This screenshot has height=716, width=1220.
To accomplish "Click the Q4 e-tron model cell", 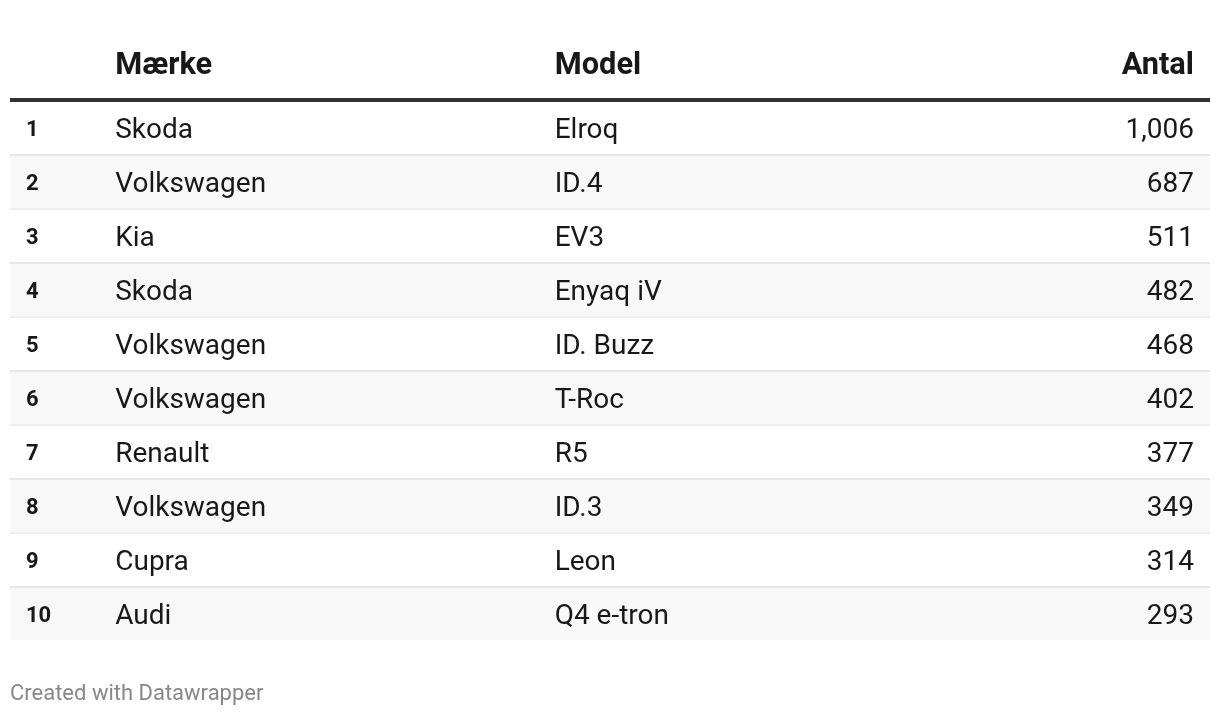I will (x=611, y=614).
